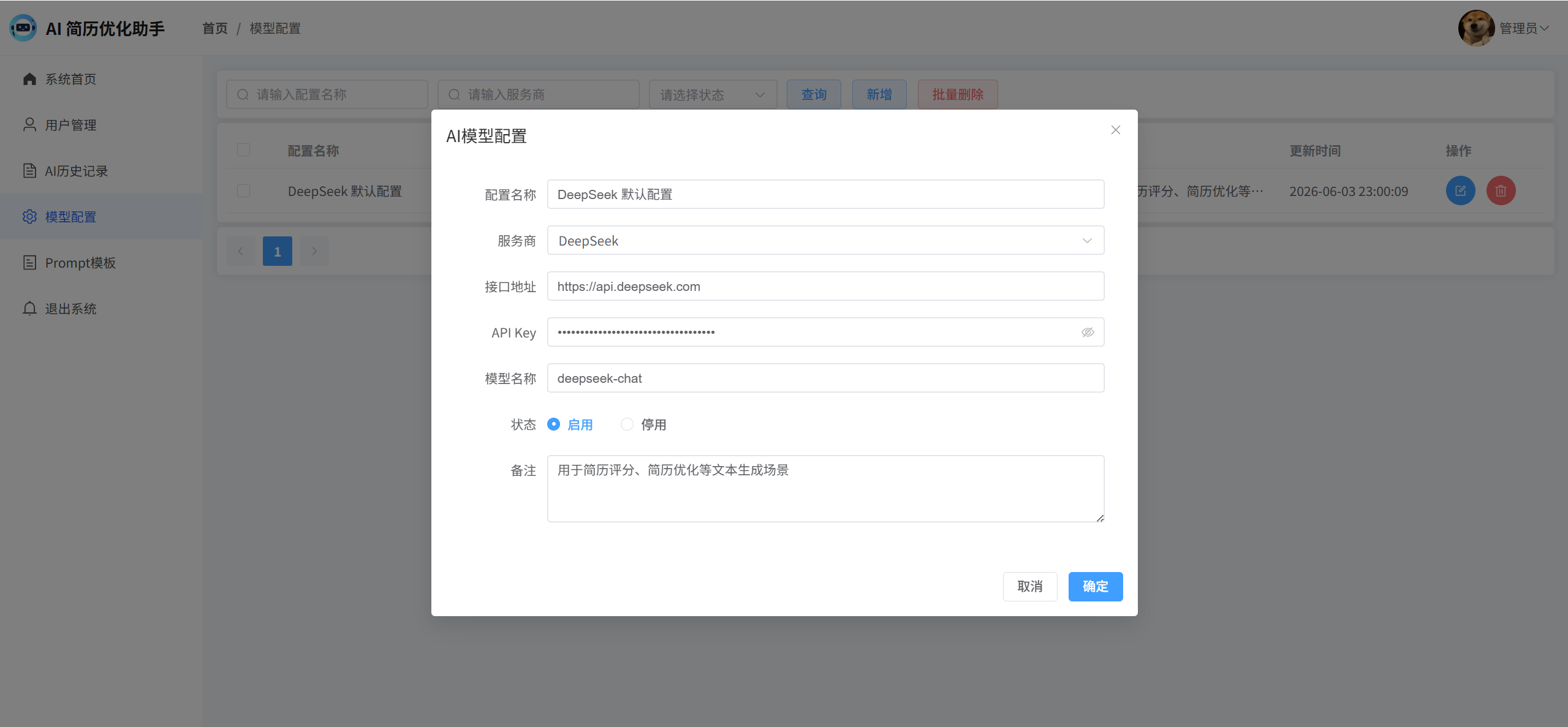Focus the 请输入配置名称 search input
Image resolution: width=1568 pixels, height=727 pixels.
[x=327, y=94]
